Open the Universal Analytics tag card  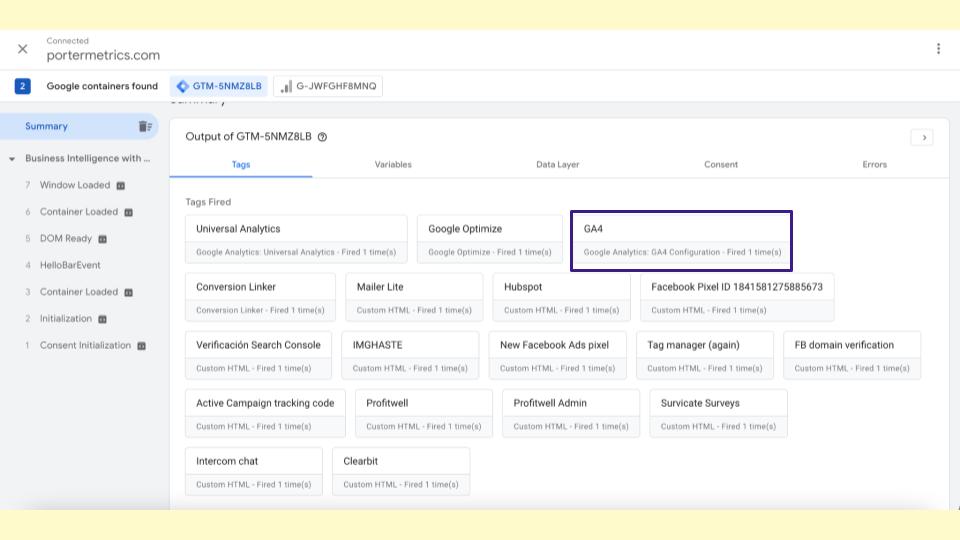pos(296,239)
